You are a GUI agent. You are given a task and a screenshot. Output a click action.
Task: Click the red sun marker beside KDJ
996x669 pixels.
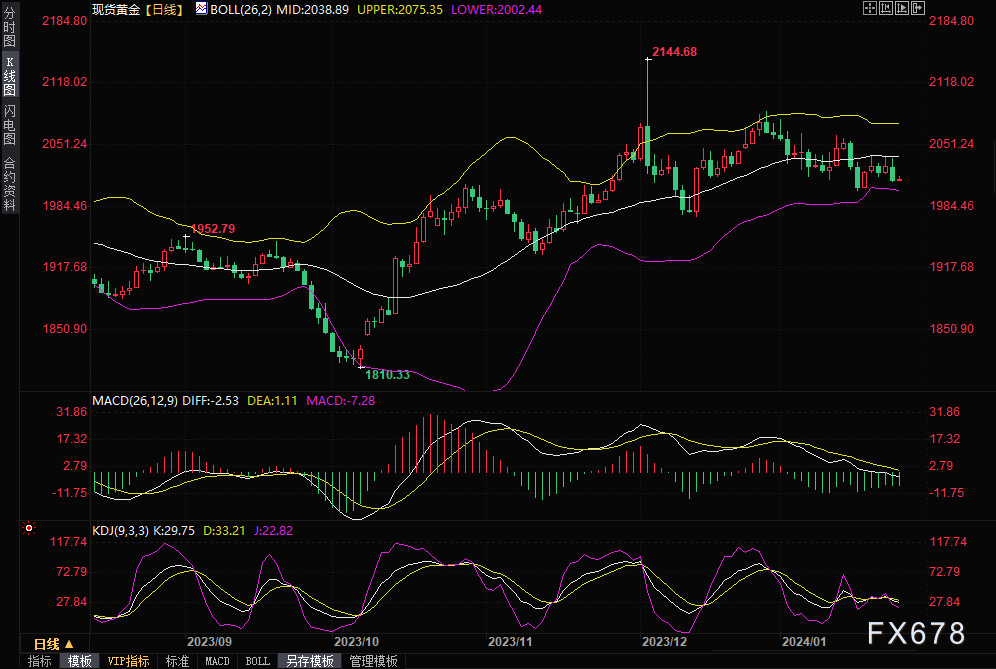pos(29,527)
